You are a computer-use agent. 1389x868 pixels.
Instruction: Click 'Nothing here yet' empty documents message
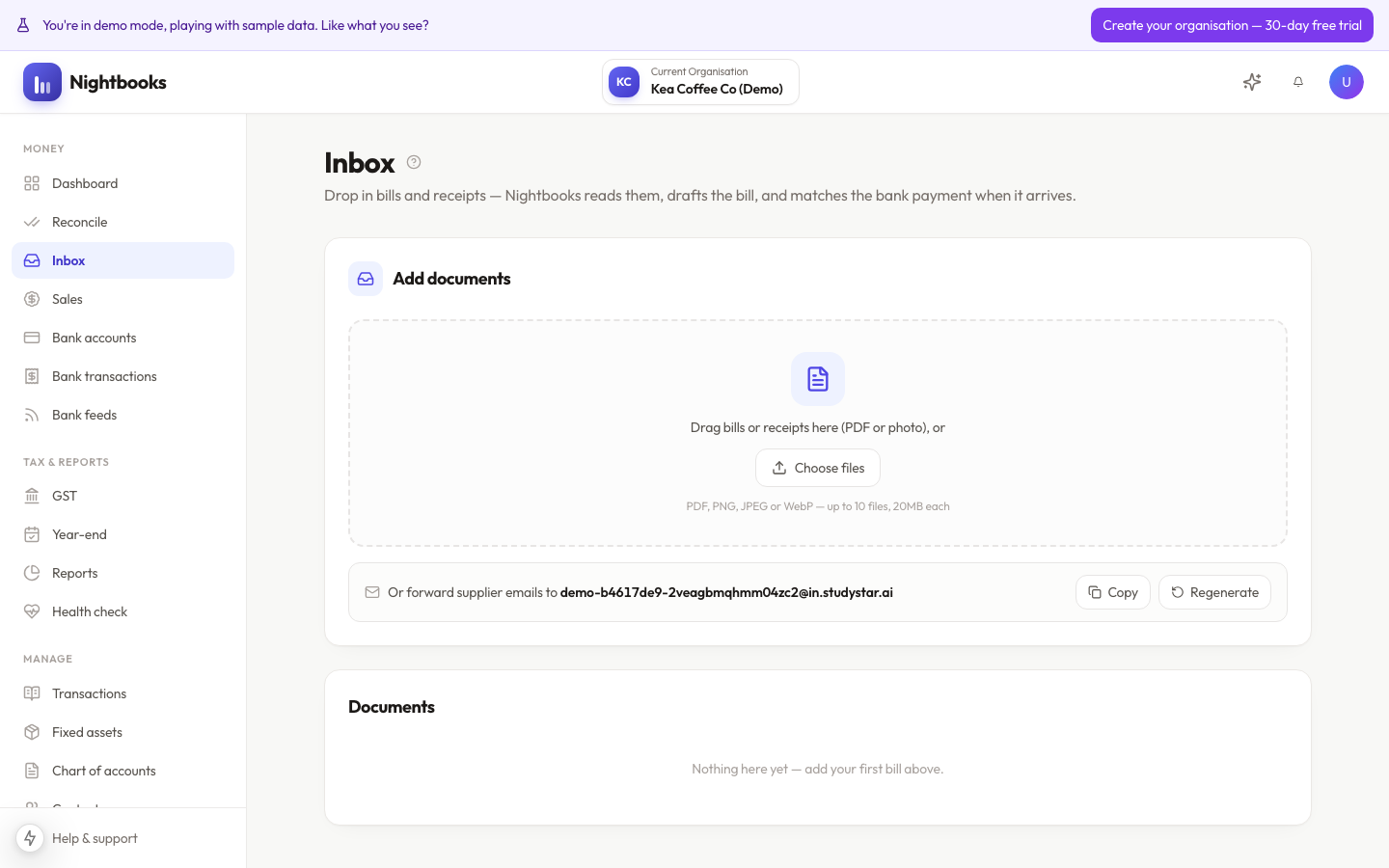pyautogui.click(x=818, y=769)
